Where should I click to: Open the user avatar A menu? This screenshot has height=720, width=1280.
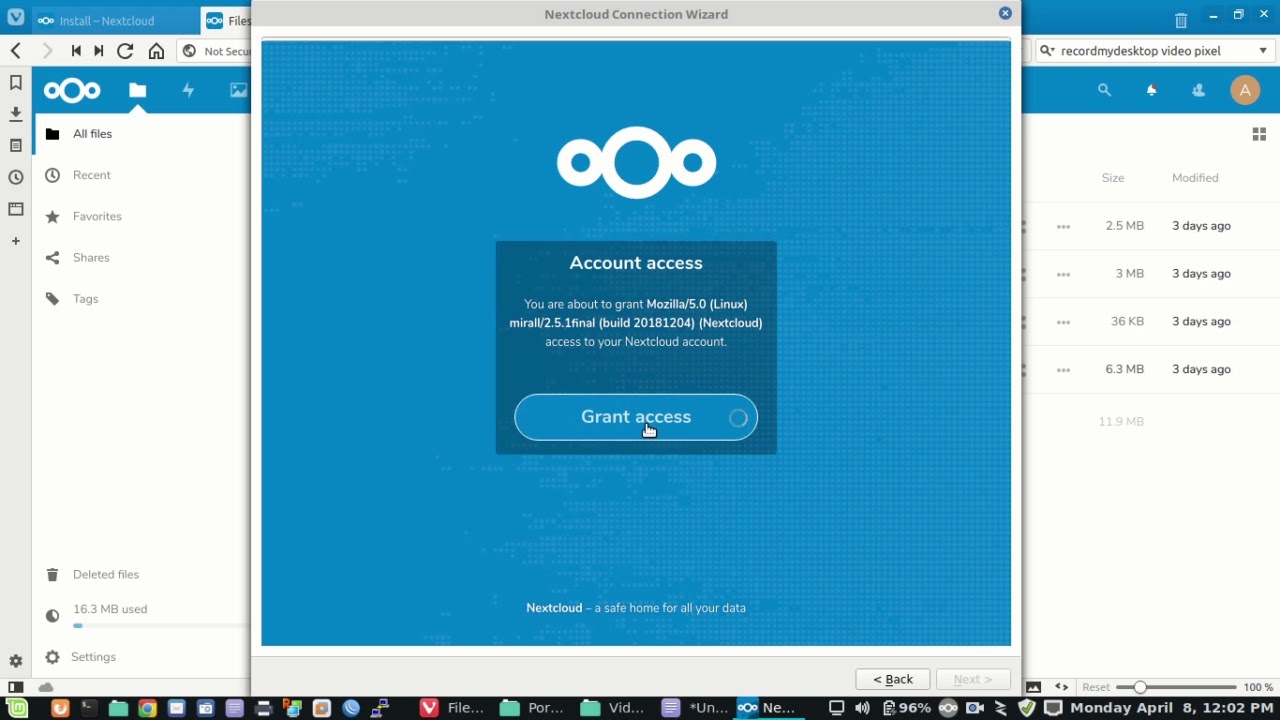pos(1245,90)
